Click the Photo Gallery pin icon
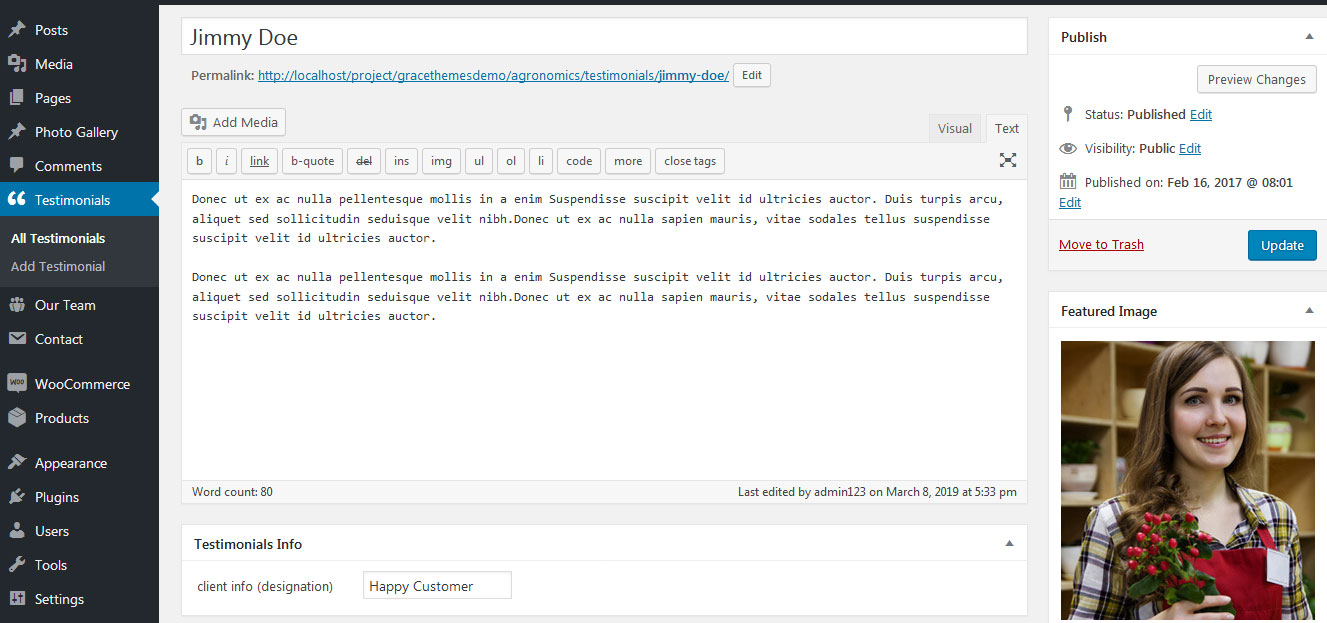Screen dimensions: 1327x623 tap(17, 132)
